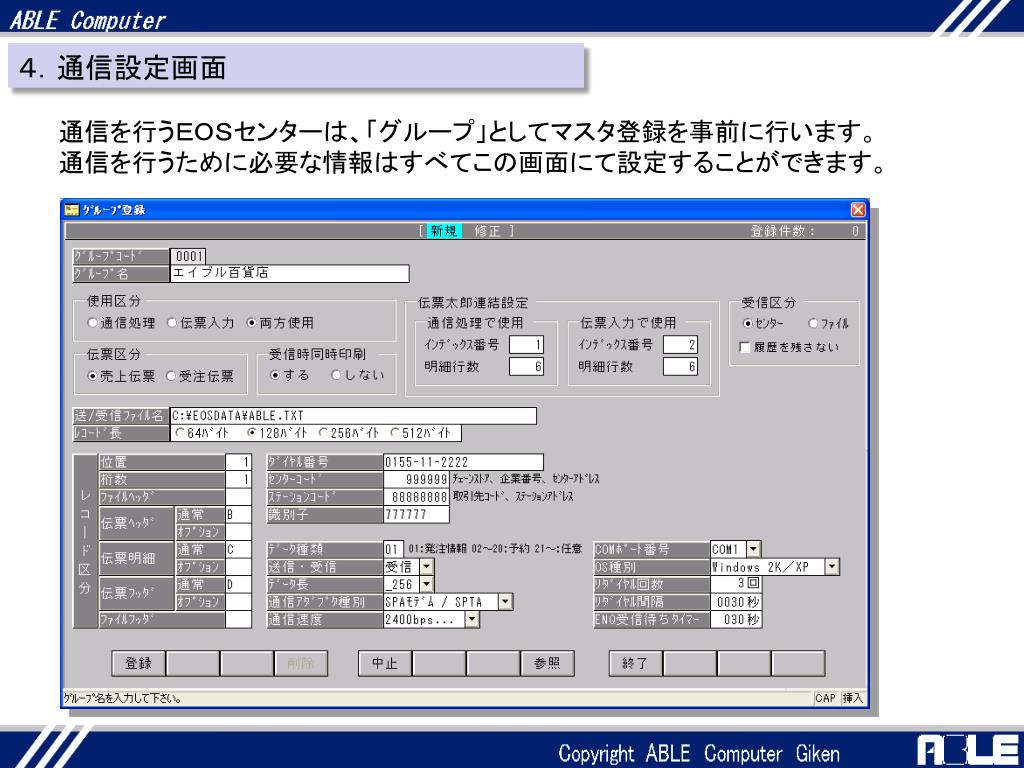The width and height of the screenshot is (1024, 768).
Task: Open 通信速度 dropdown showing 2400bps
Action: coord(472,620)
